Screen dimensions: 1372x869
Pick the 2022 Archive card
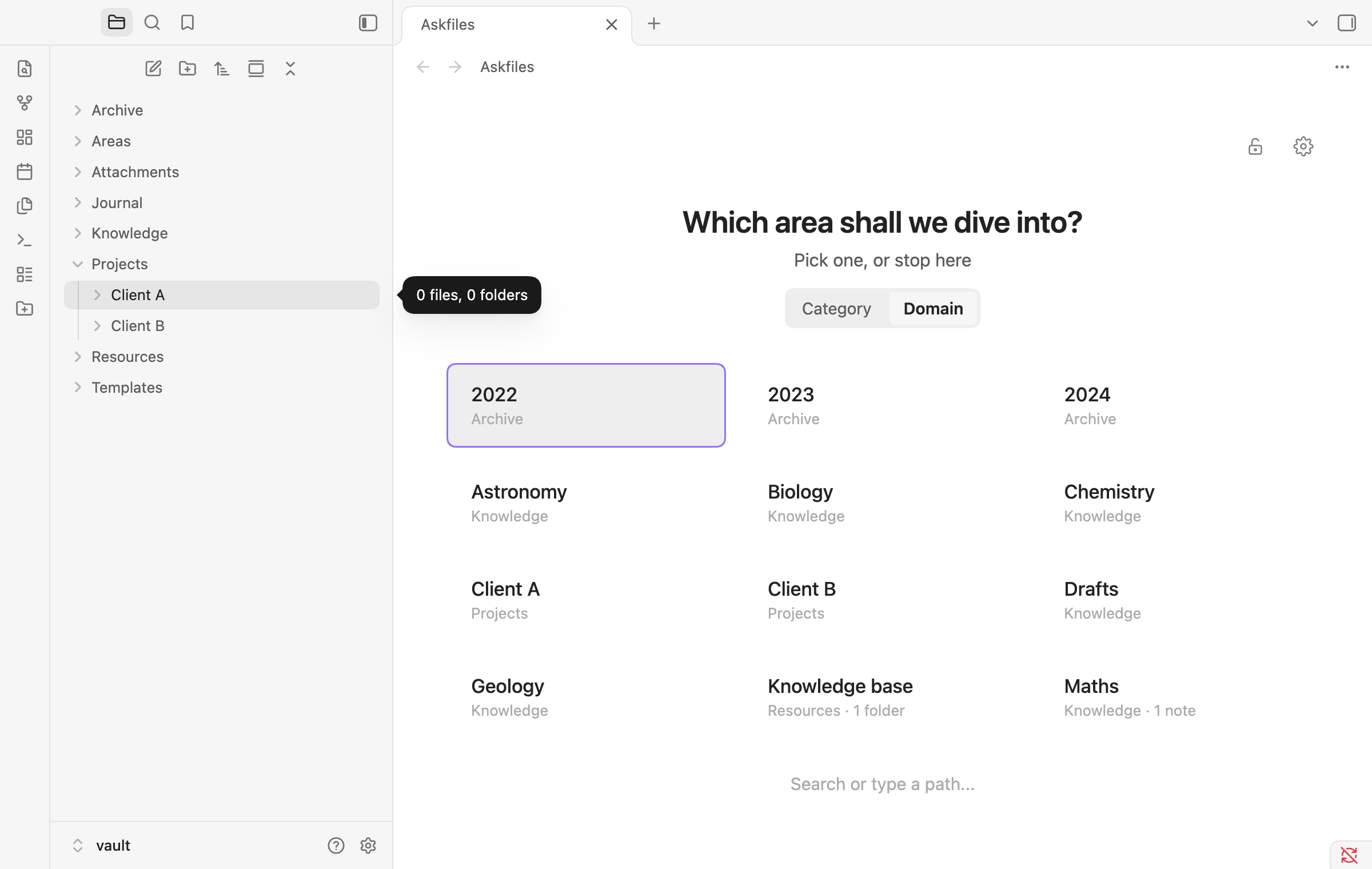[586, 405]
